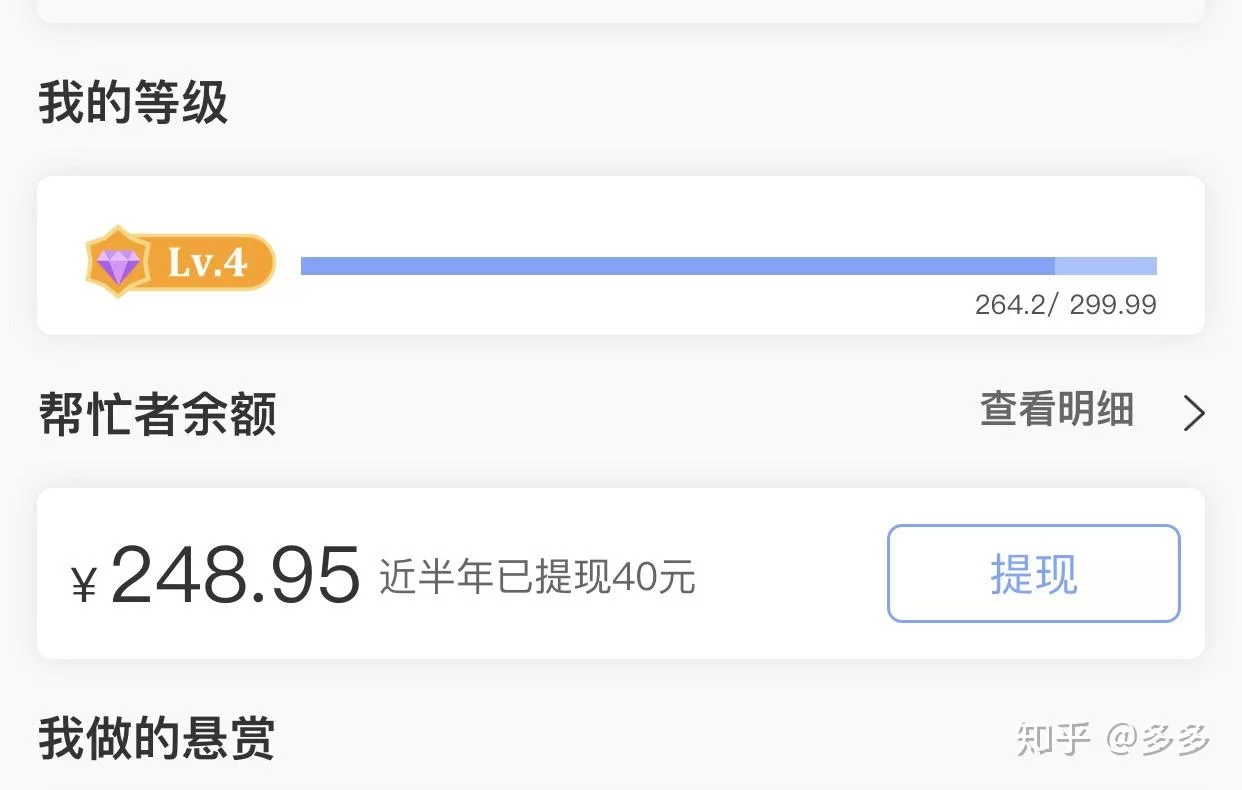This screenshot has height=790, width=1242.
Task: Tap the 299.99 level target value
Action: tap(1113, 304)
